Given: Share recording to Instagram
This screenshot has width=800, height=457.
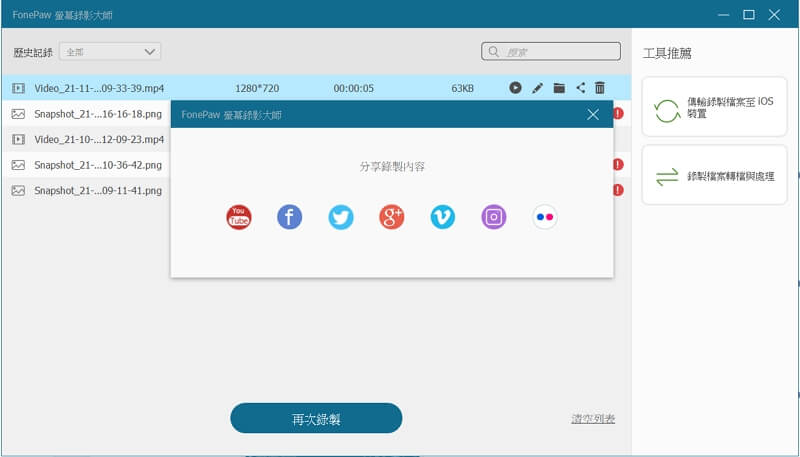Looking at the screenshot, I should pyautogui.click(x=493, y=217).
